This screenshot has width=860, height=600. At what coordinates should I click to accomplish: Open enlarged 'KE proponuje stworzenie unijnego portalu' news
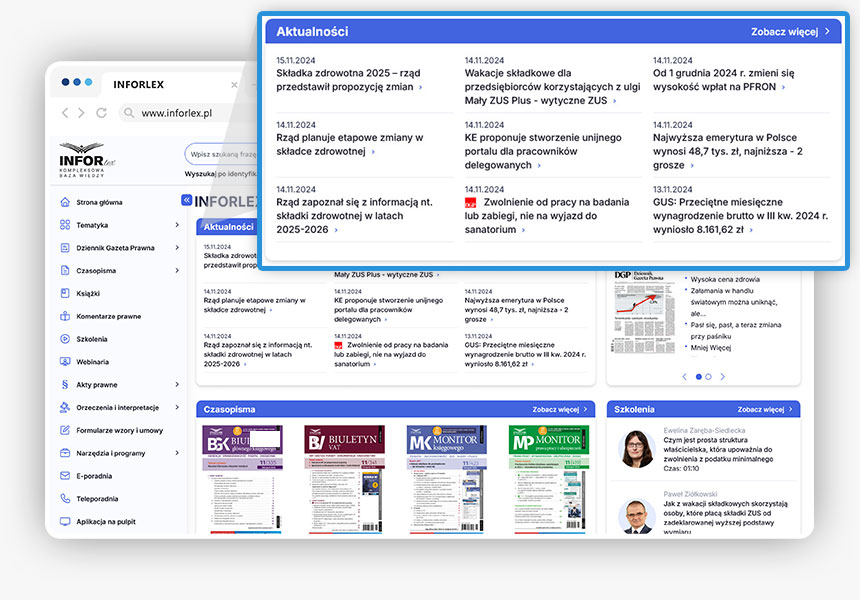[543, 151]
